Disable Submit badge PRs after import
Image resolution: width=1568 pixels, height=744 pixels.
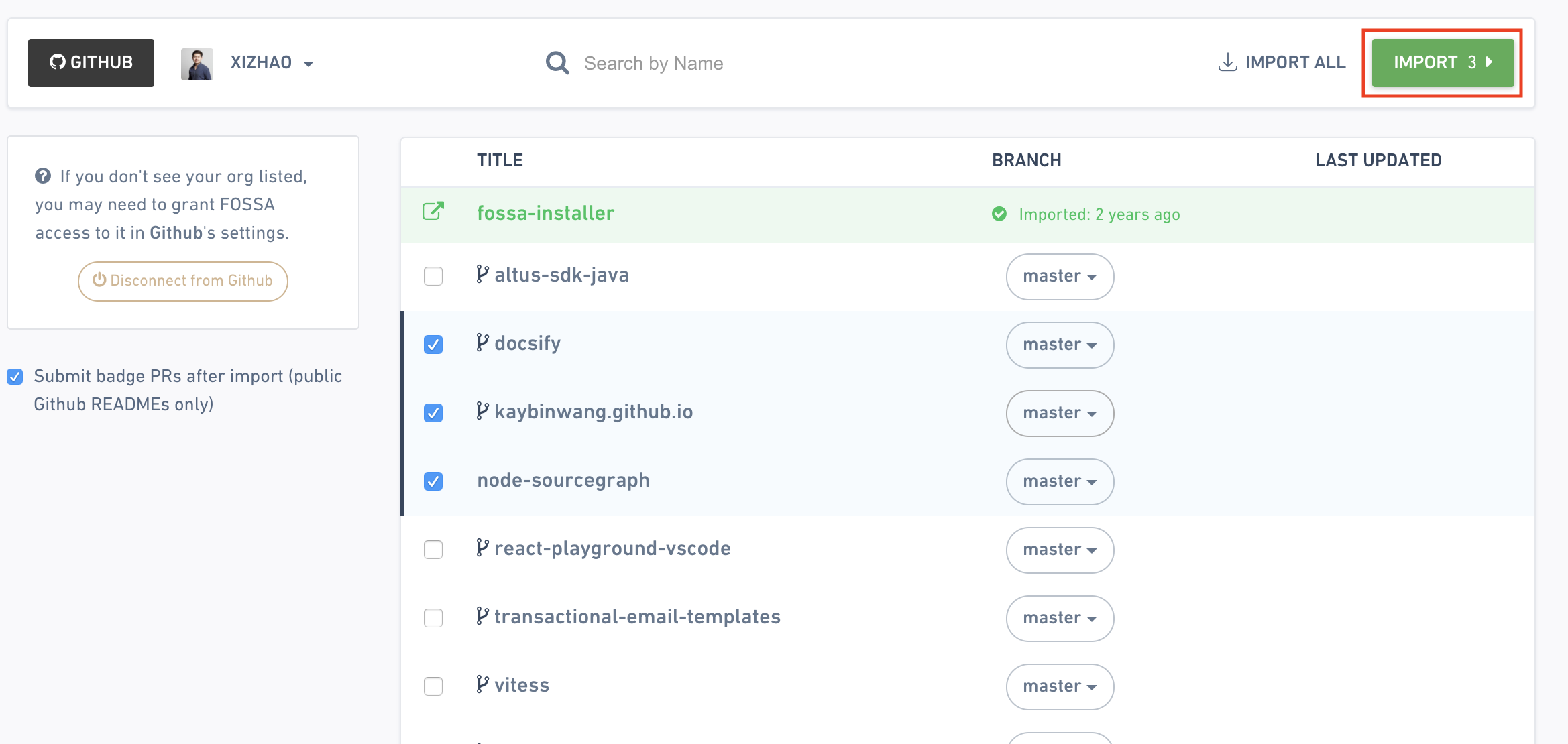coord(15,377)
